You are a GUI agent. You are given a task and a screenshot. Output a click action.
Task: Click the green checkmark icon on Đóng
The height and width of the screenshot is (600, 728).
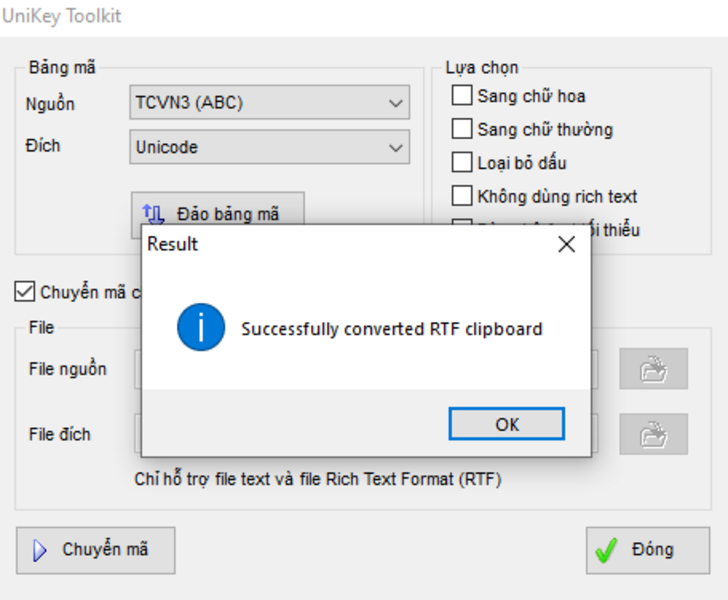pos(606,550)
